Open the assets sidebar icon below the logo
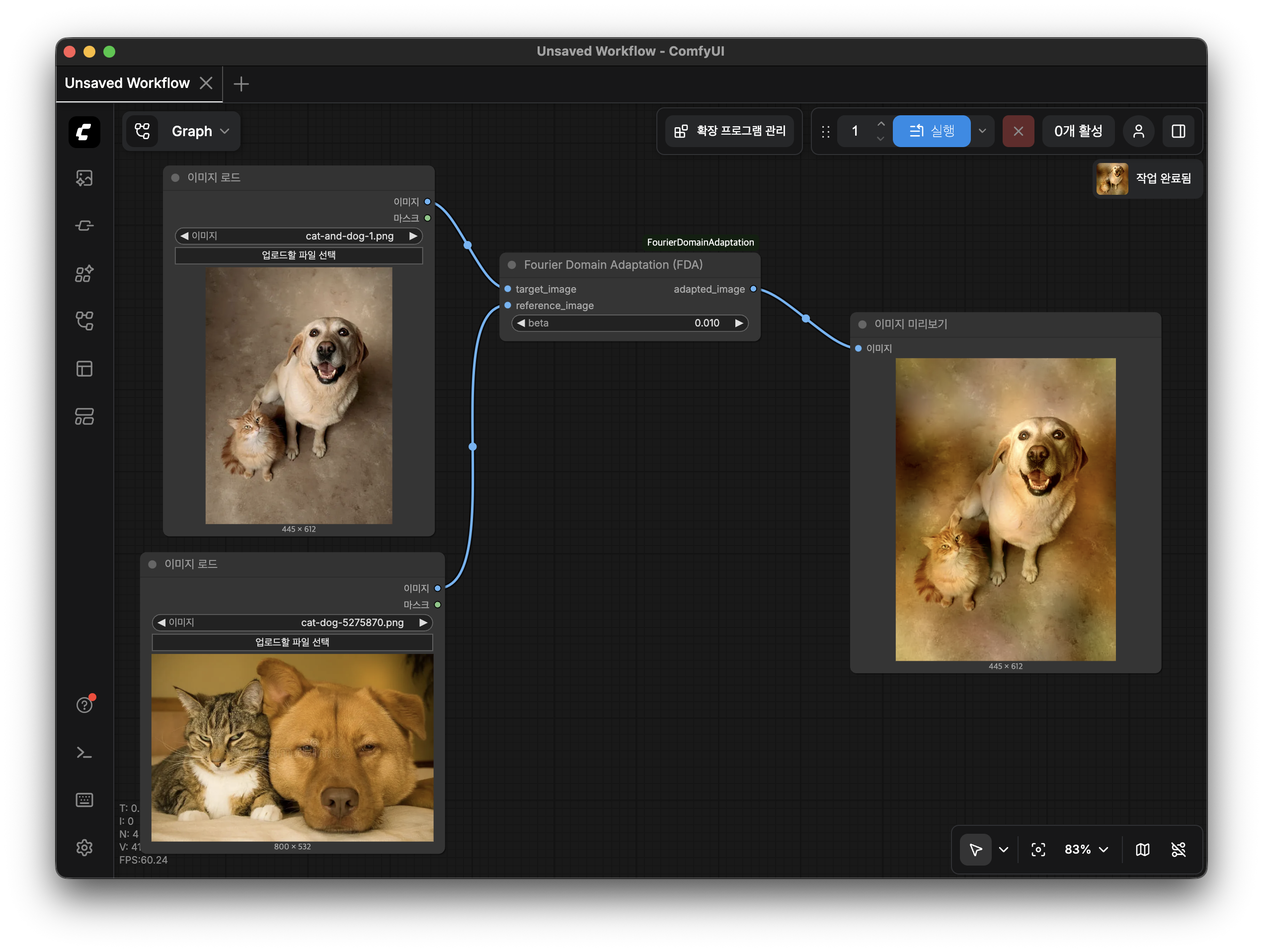Image resolution: width=1263 pixels, height=952 pixels. [x=84, y=178]
